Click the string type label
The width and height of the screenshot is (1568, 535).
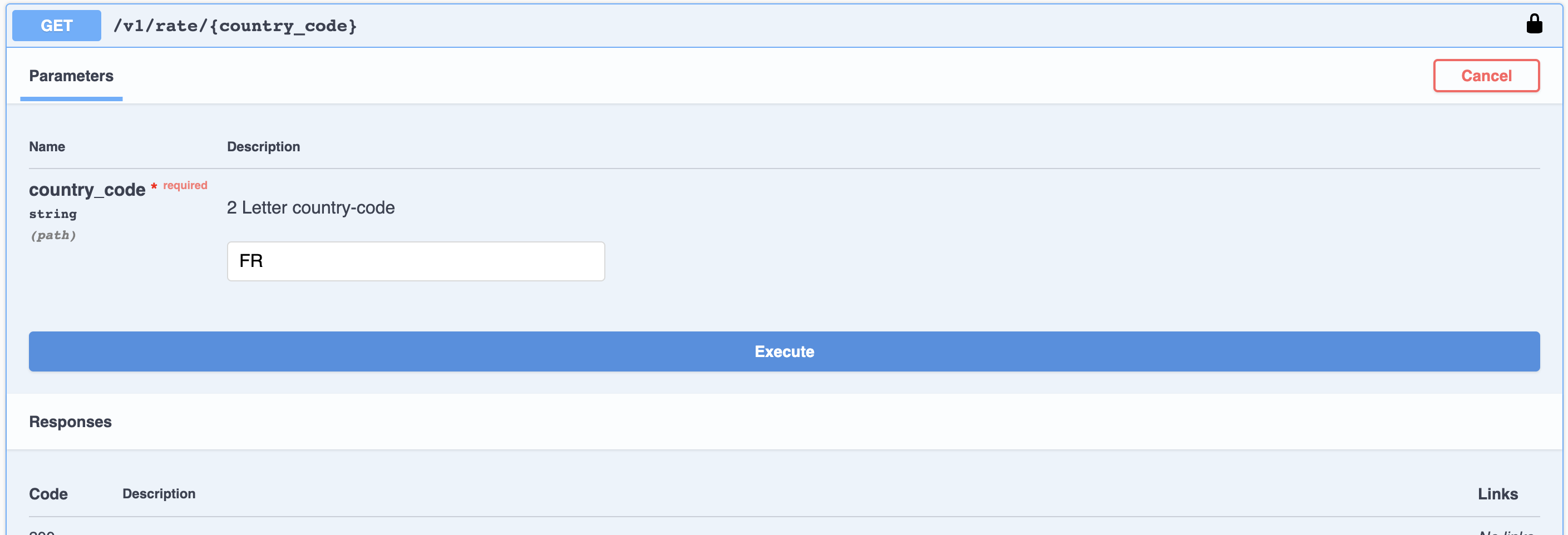tap(53, 214)
